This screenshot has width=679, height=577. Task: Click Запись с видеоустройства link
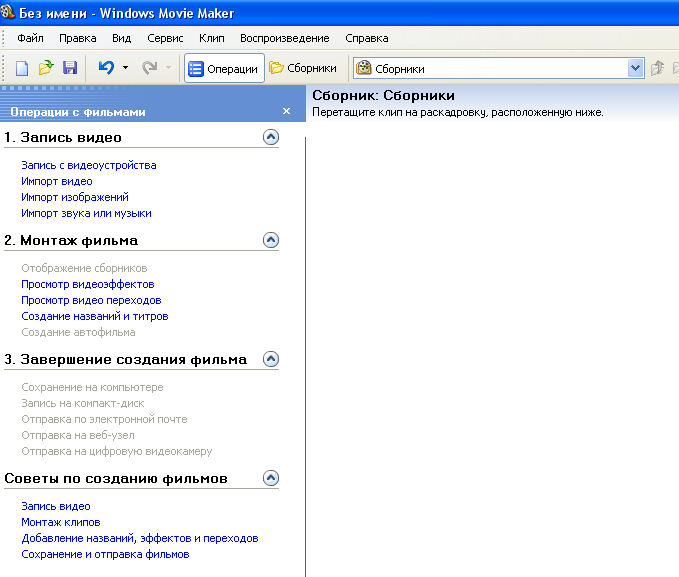click(89, 165)
